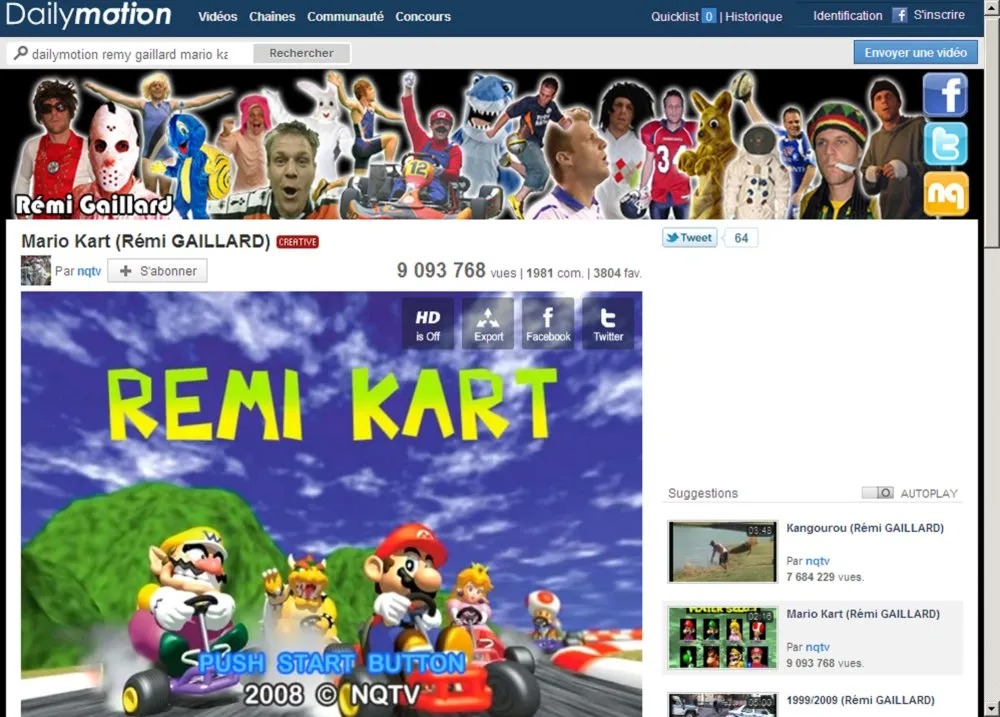Click nqtv under the Mario Kart suggestion

(818, 647)
